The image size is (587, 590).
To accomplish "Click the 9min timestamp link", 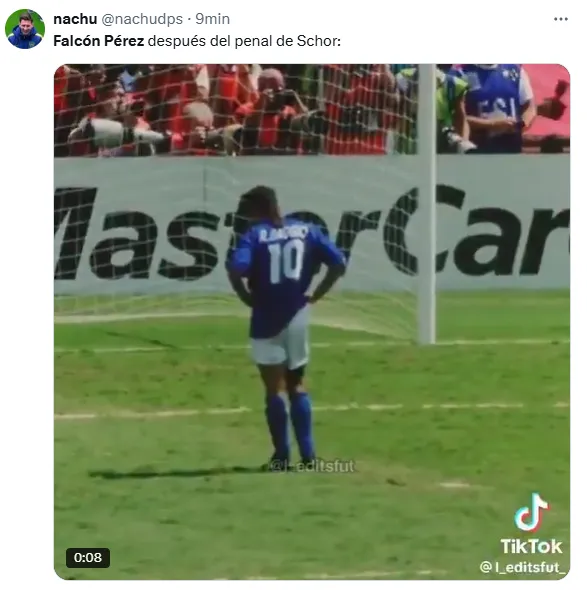I will 213,19.
